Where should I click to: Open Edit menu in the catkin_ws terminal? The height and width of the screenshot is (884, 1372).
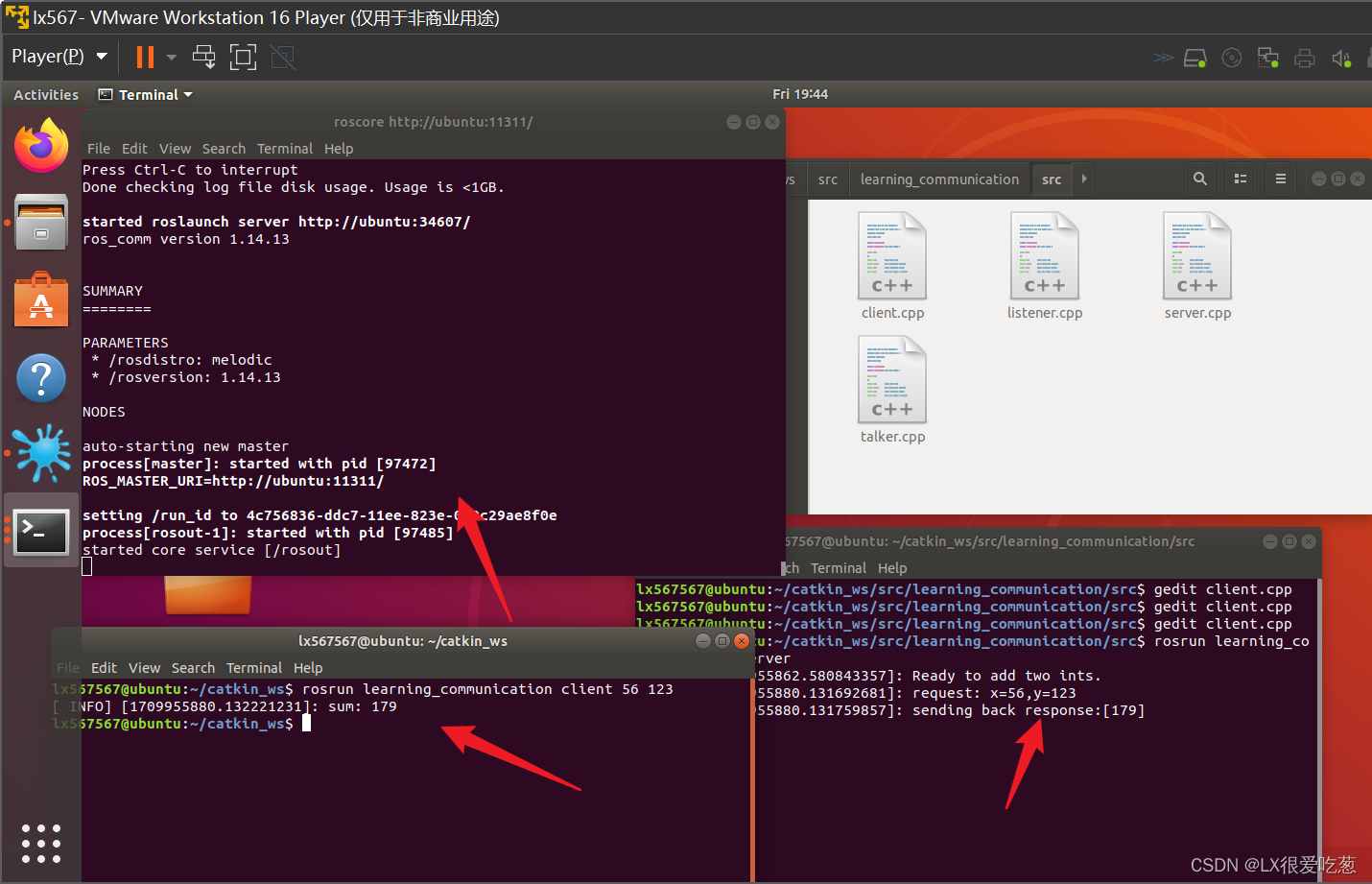coord(104,668)
